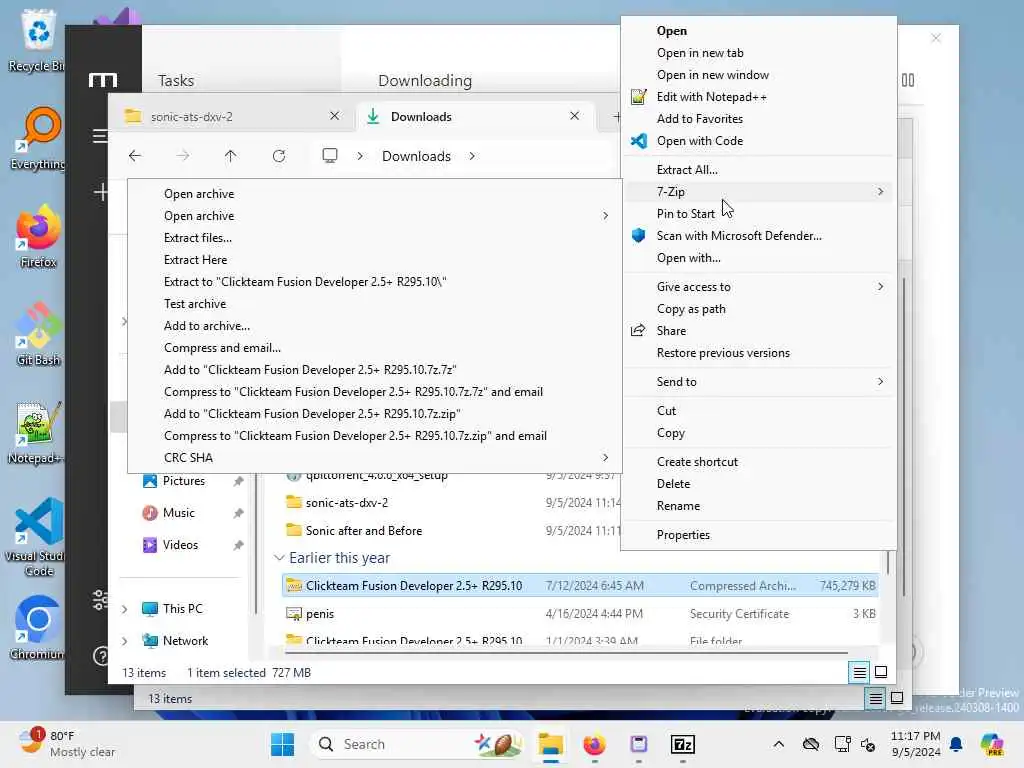Choose Add to archive... option
This screenshot has height=768, width=1024.
pos(374,326)
